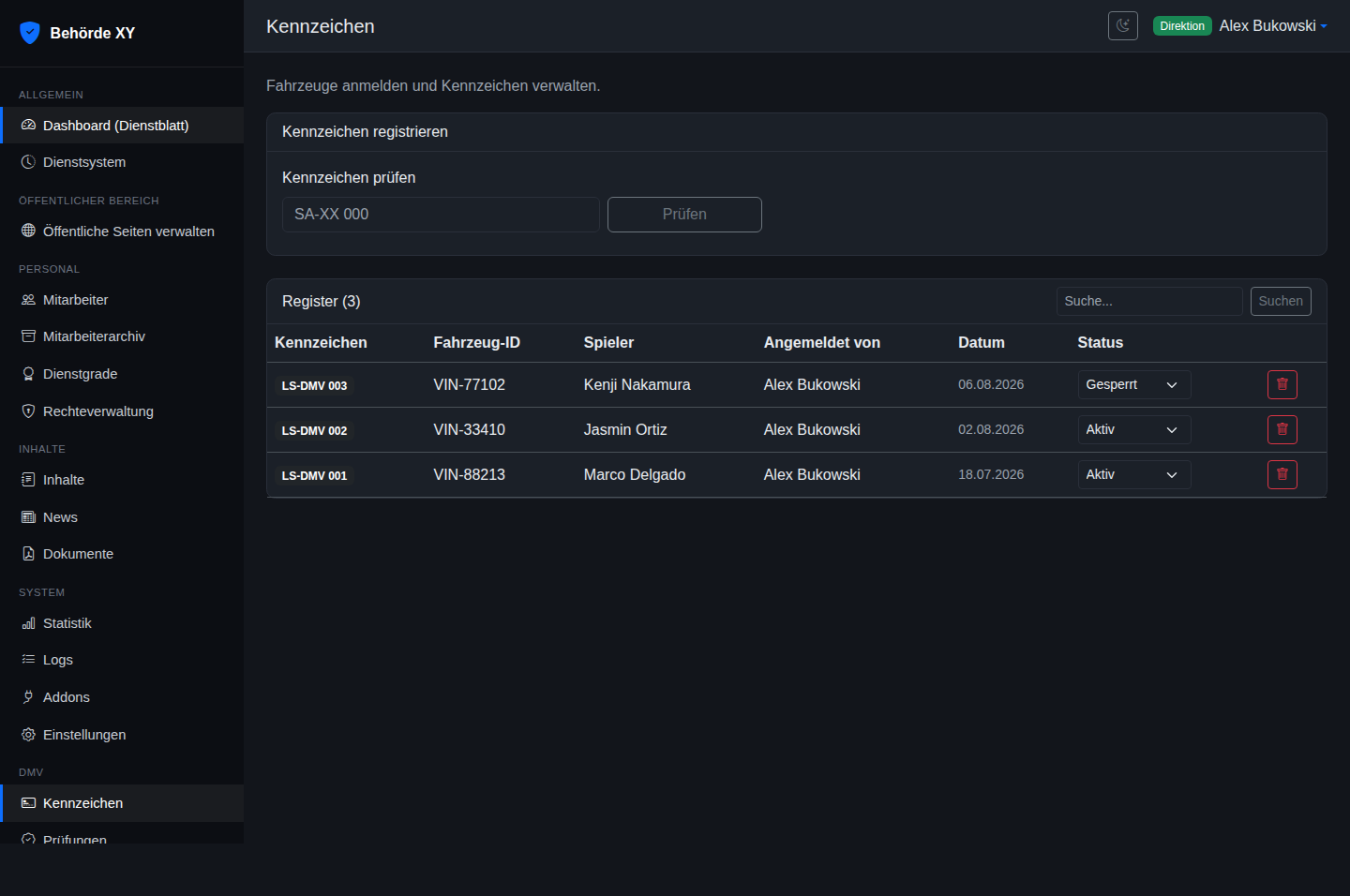Click date 18.07.2026
Image resolution: width=1350 pixels, height=896 pixels.
point(991,475)
